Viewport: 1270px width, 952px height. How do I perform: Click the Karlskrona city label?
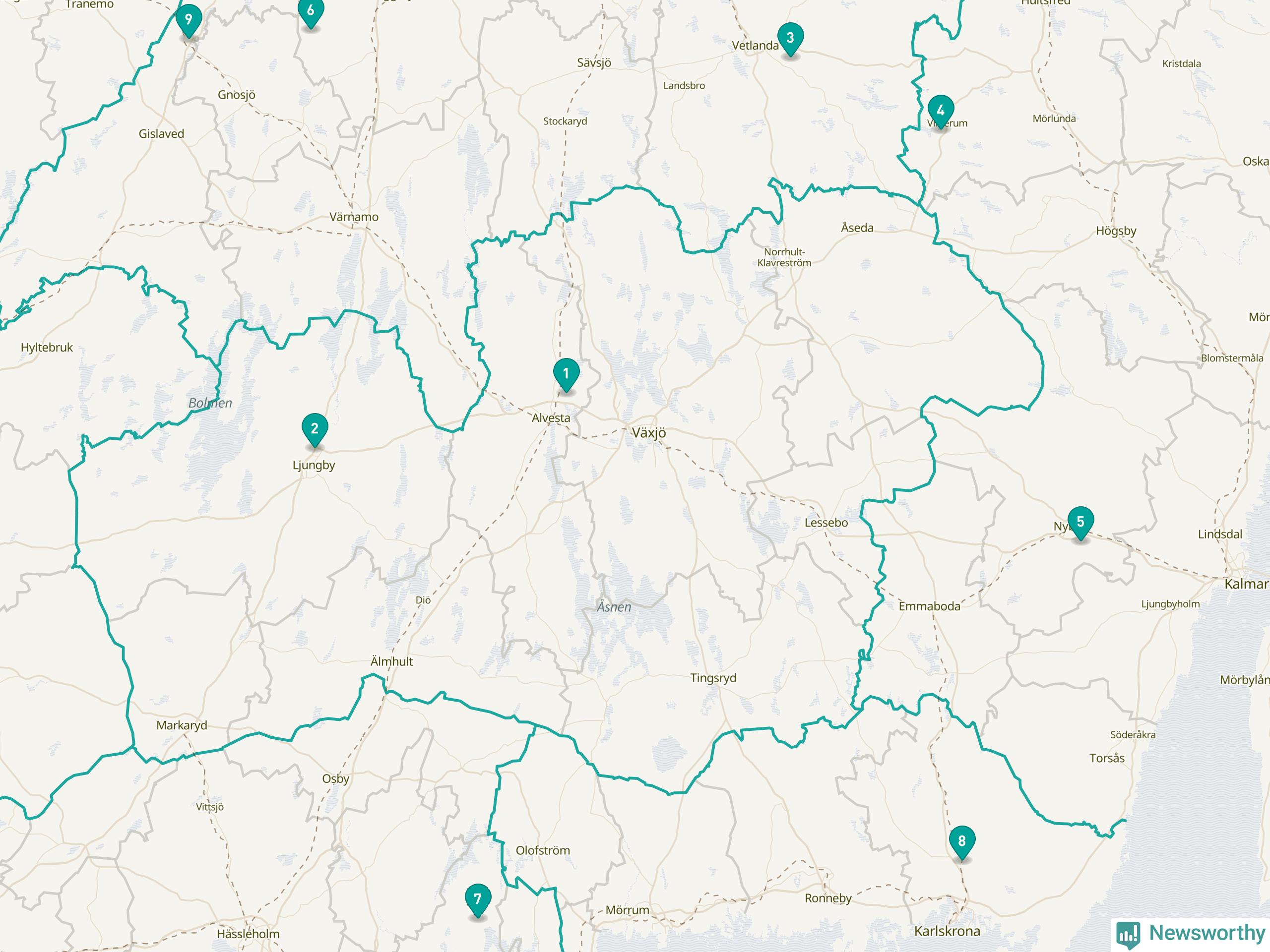pos(948,931)
